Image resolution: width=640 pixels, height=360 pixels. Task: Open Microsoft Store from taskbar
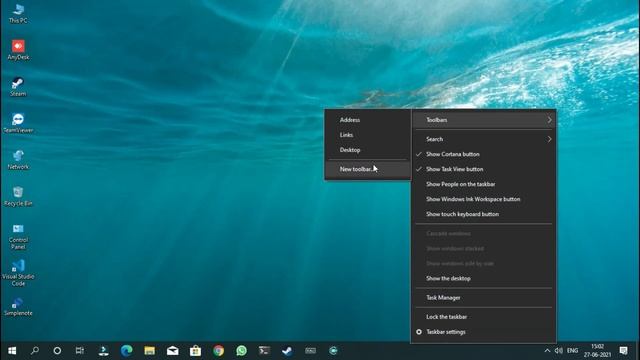click(195, 351)
